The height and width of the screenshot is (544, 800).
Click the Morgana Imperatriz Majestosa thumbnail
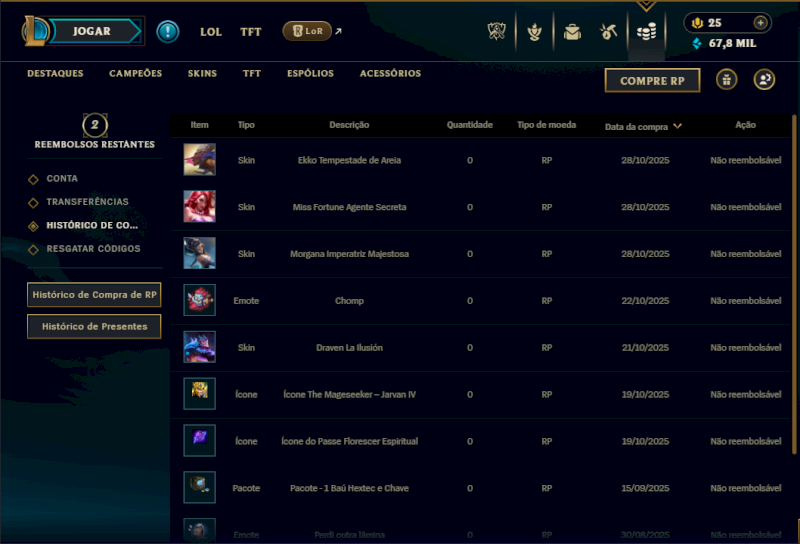click(x=199, y=253)
